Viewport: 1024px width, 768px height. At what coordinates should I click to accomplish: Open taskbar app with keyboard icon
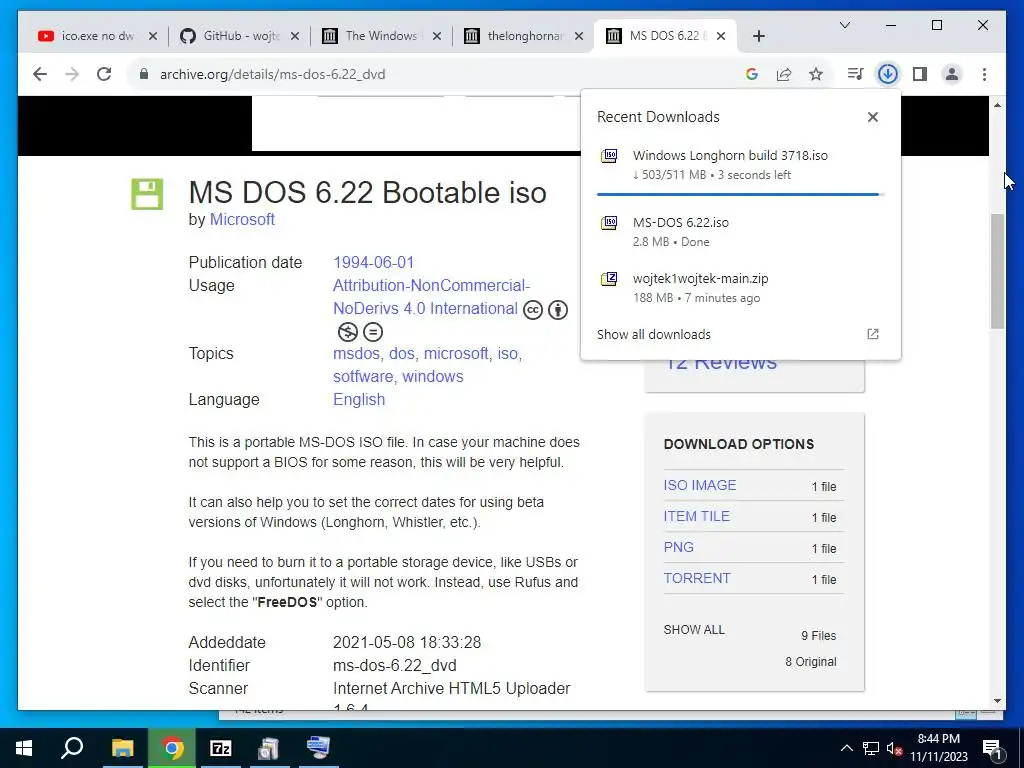coord(318,748)
